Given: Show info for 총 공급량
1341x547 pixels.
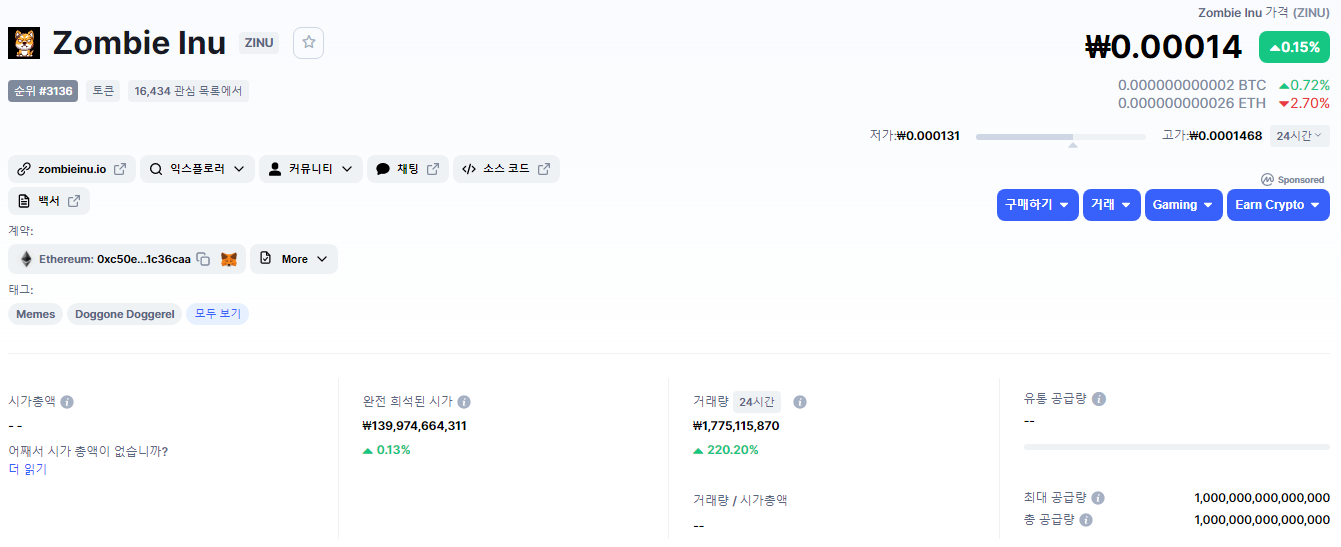Looking at the screenshot, I should [1086, 520].
